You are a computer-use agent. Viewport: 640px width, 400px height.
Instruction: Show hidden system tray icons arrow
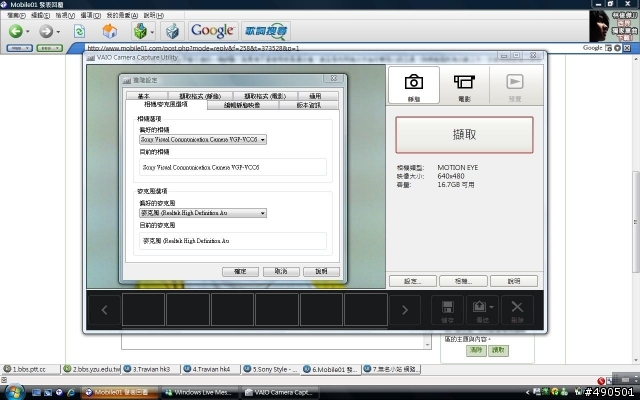(527, 393)
